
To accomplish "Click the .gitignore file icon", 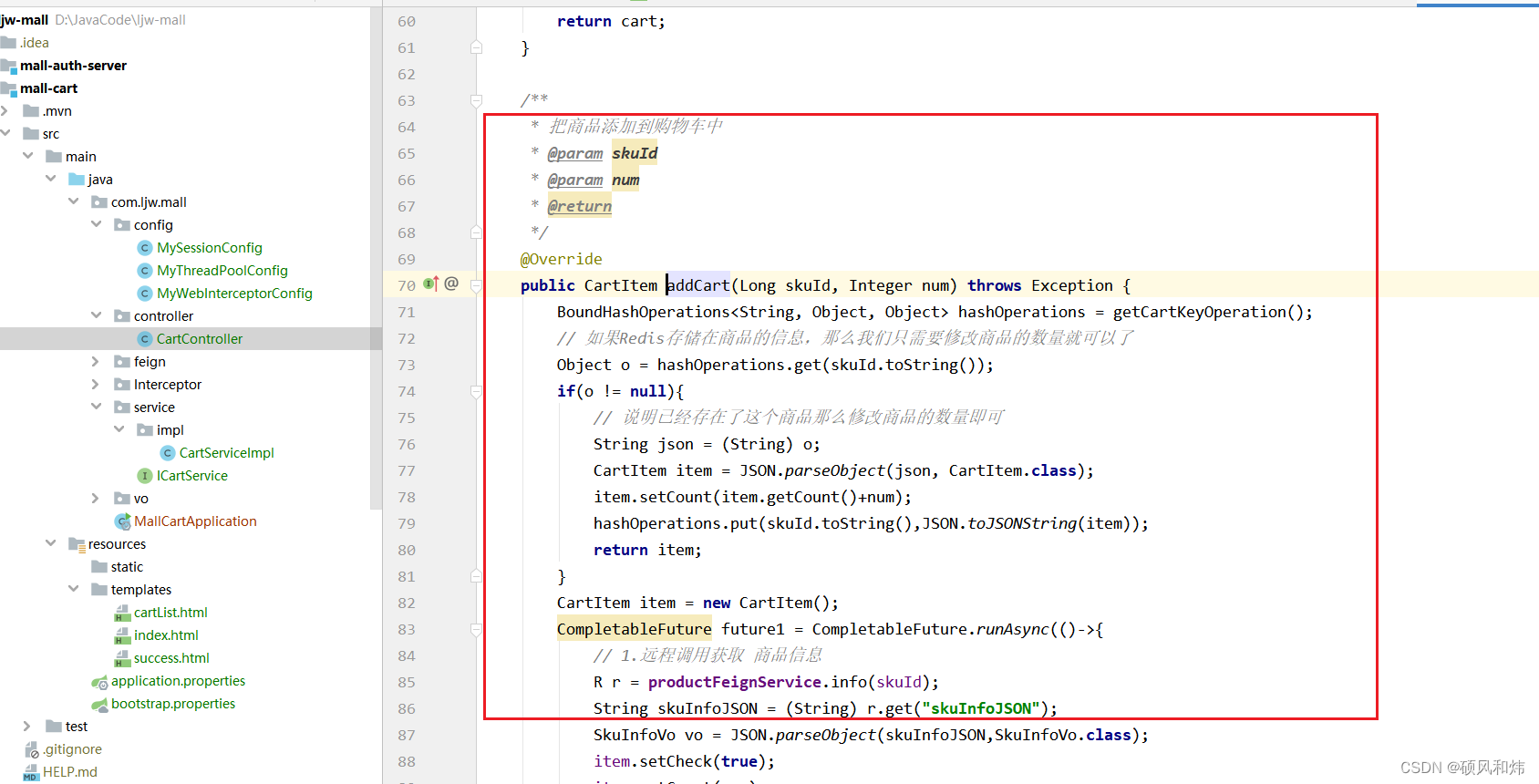I will click(x=31, y=749).
